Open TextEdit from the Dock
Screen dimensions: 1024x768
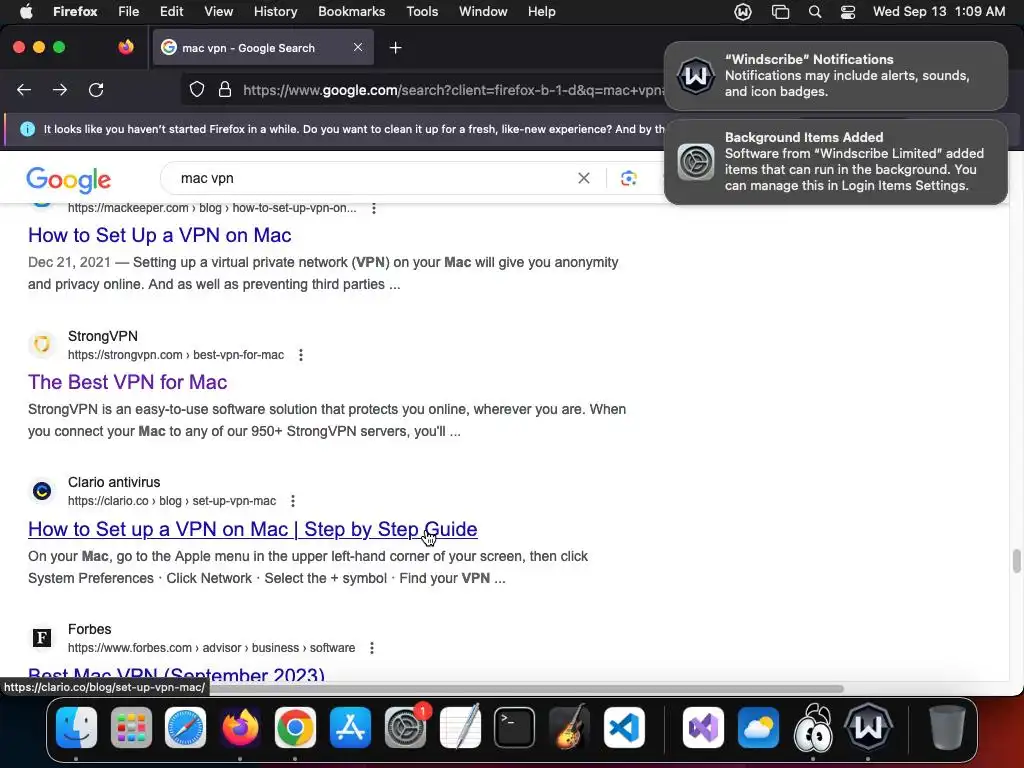(460, 728)
